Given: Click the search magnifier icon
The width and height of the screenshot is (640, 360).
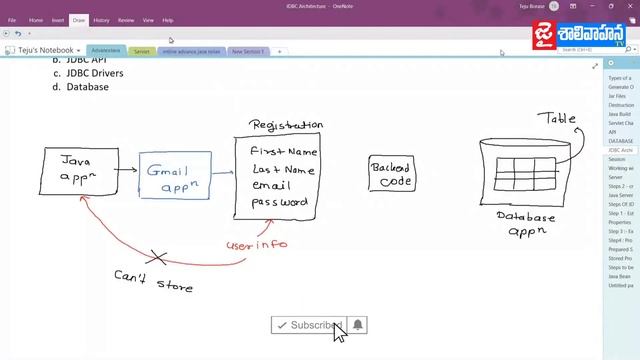Looking at the screenshot, I should point(628,49).
